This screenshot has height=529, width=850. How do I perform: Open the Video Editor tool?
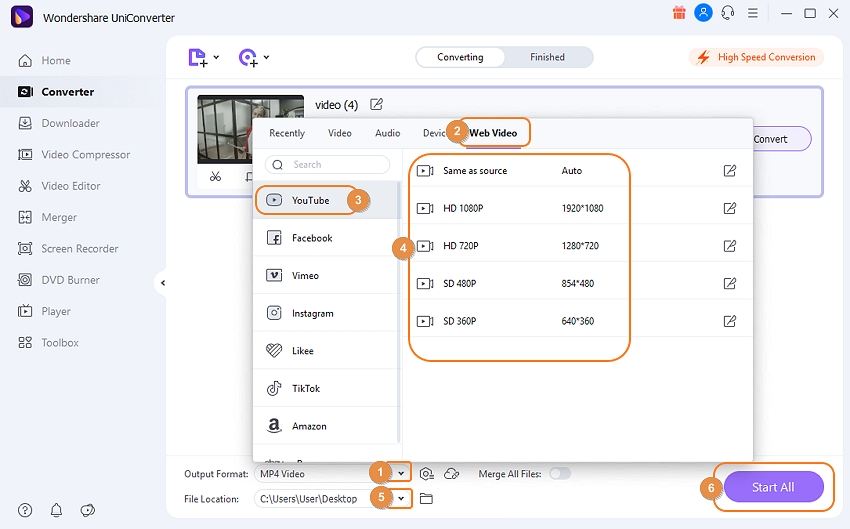(x=59, y=186)
